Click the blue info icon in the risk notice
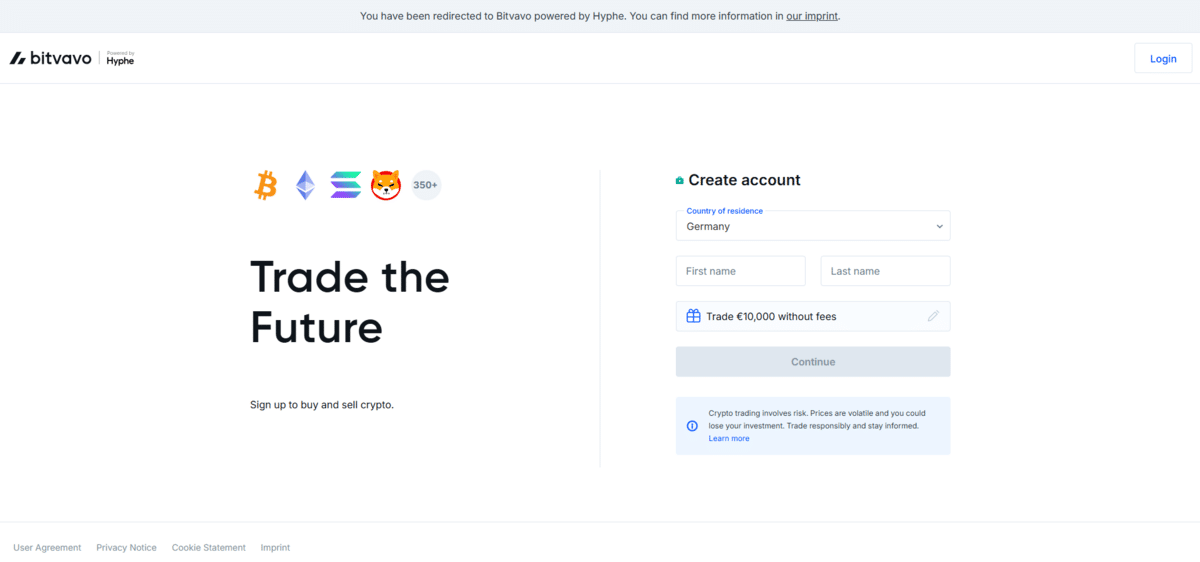1200x562 pixels. (x=692, y=426)
